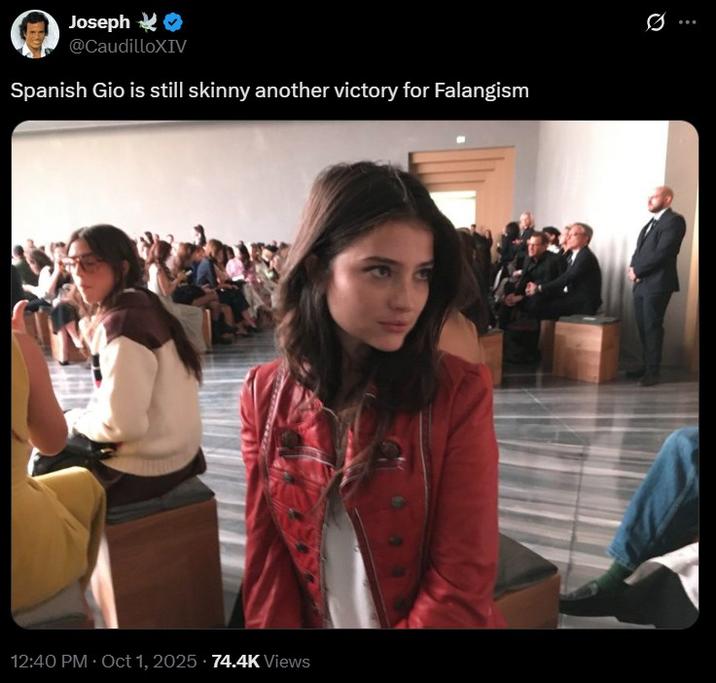This screenshot has width=716, height=683.
Task: Click the words "Spanish Gio" in the post
Action: pos(56,91)
